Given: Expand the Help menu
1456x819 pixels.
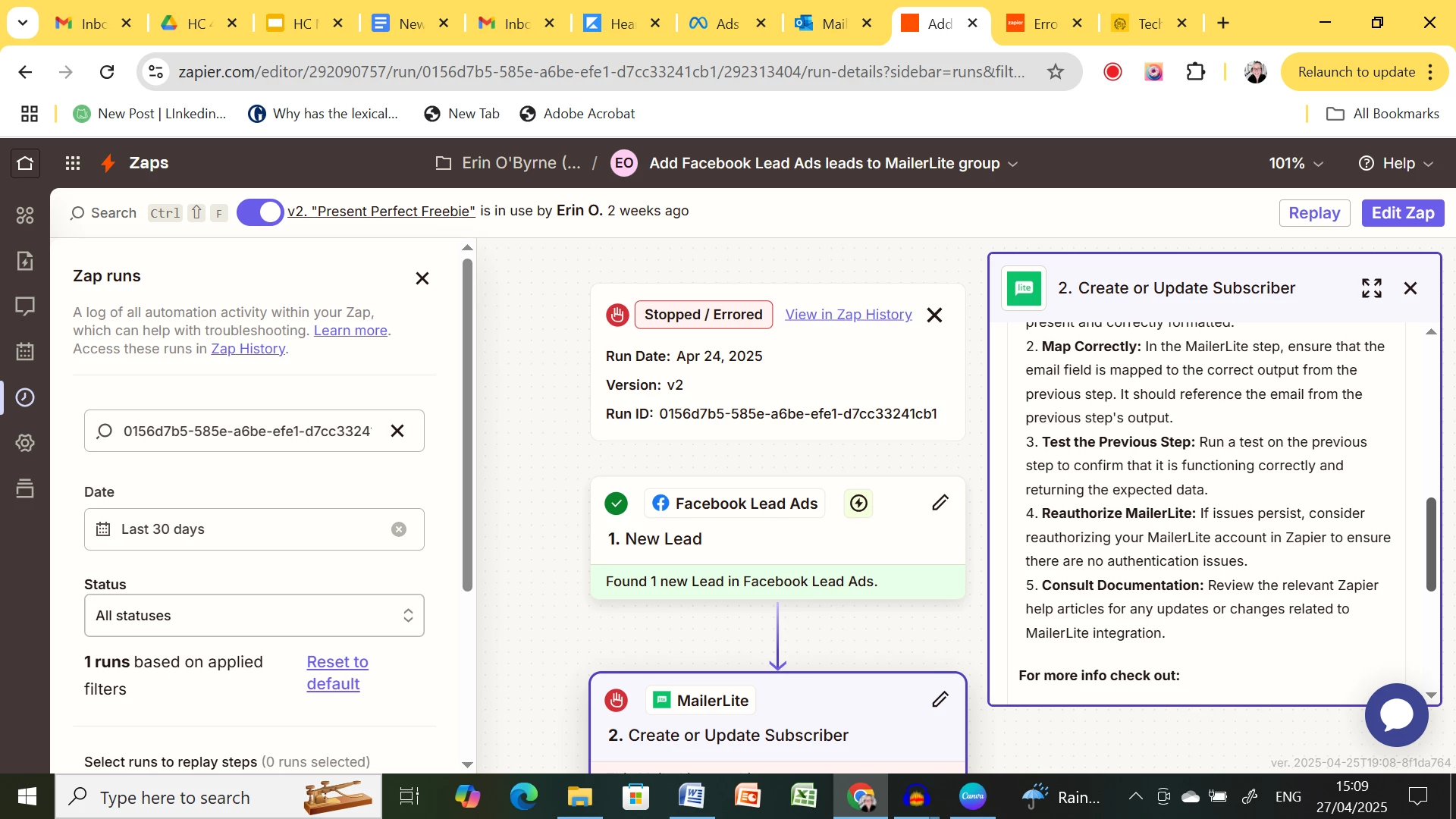Looking at the screenshot, I should [1396, 163].
